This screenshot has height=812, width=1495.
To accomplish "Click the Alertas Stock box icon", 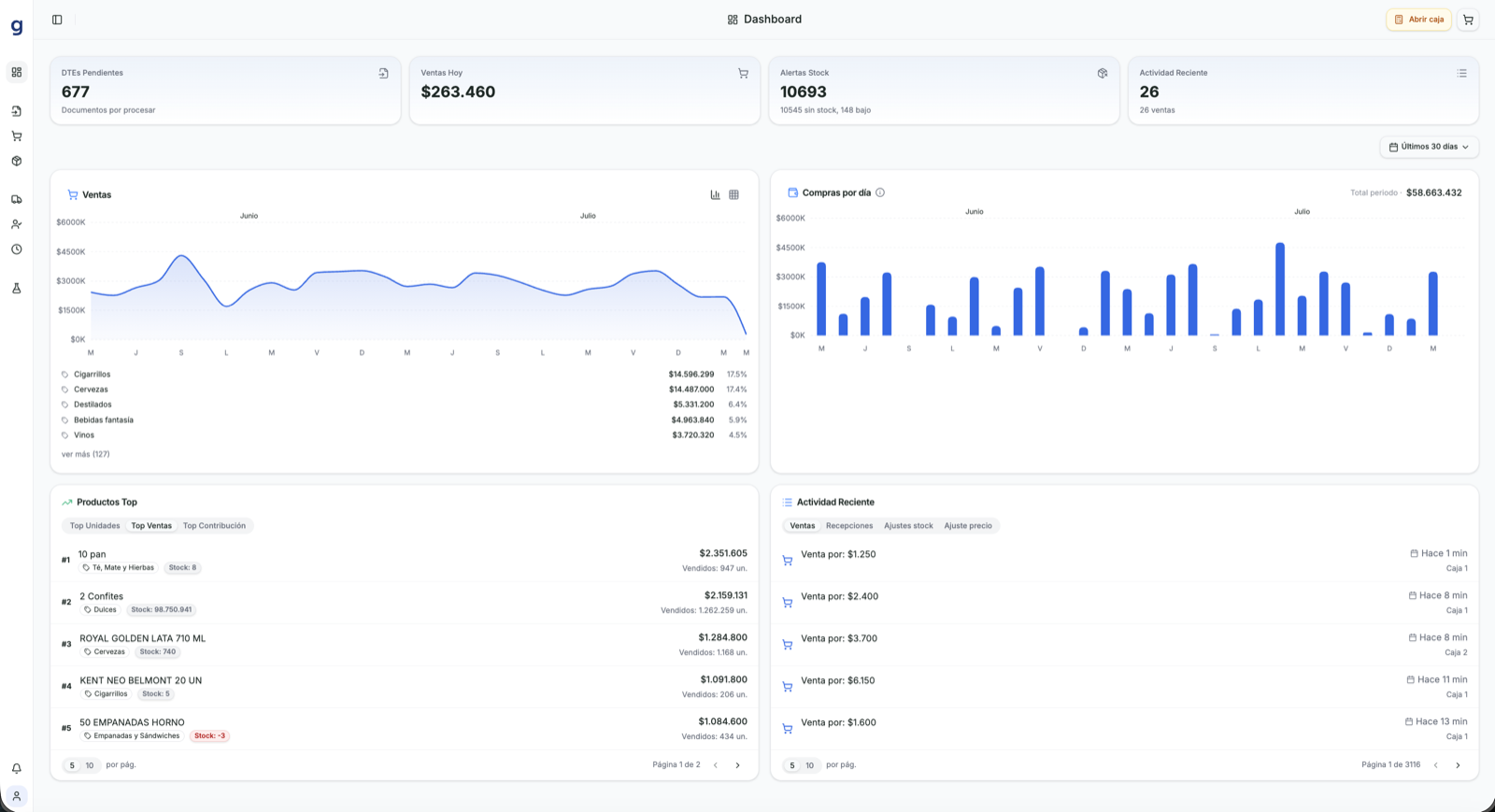I will [x=1103, y=73].
